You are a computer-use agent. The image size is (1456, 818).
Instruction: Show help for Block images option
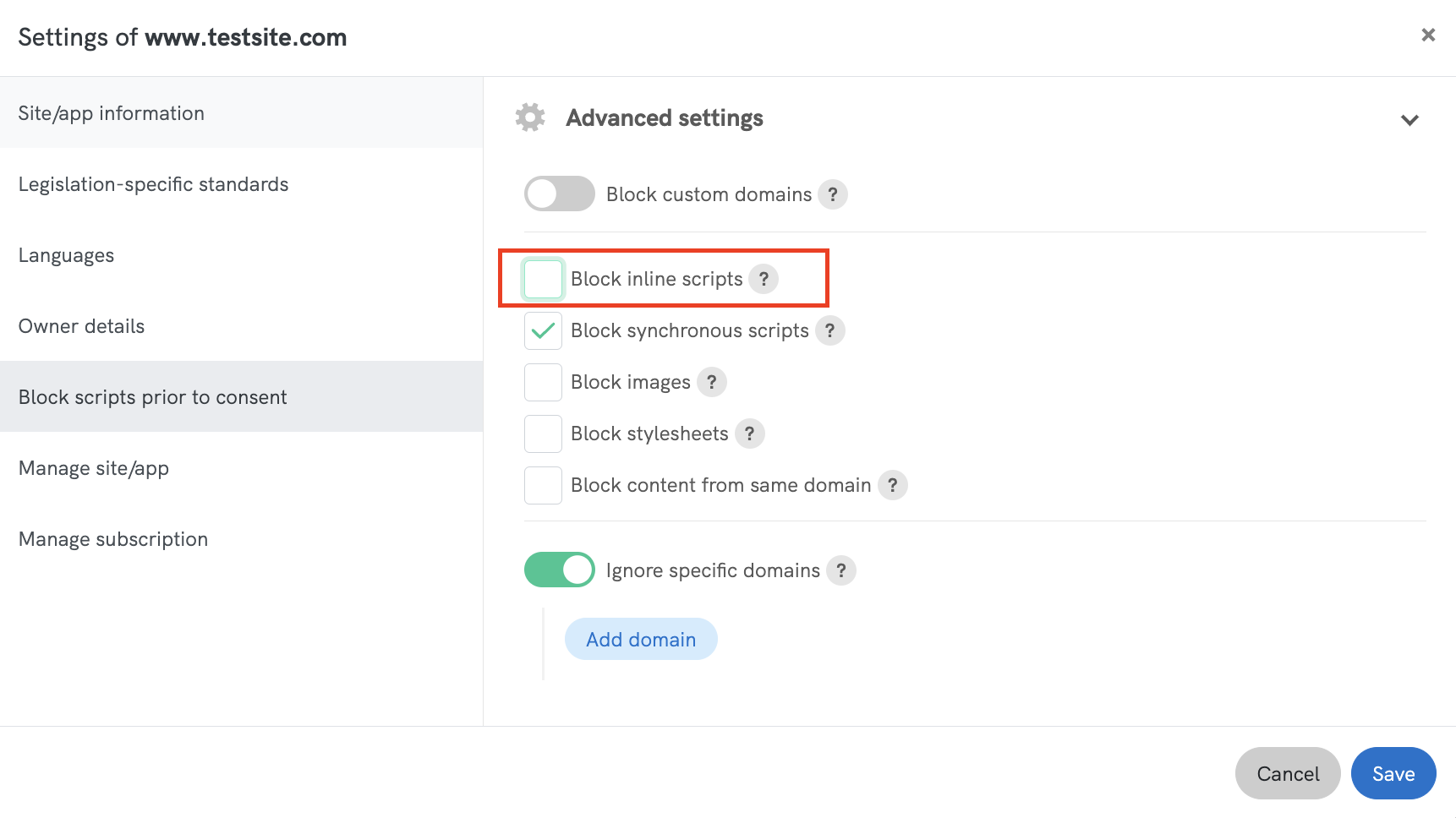coord(711,382)
